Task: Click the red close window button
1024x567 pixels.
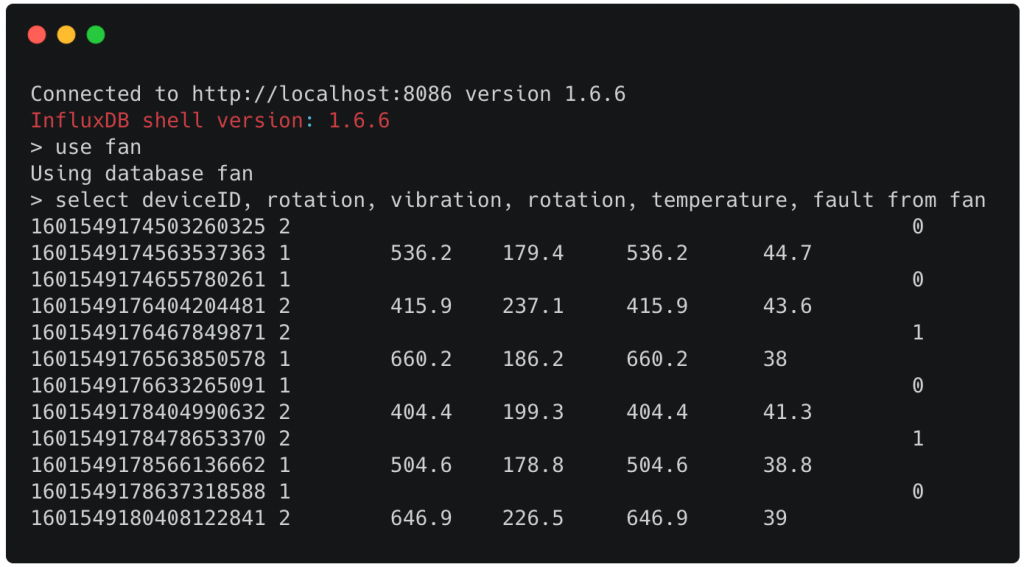Action: click(x=37, y=35)
